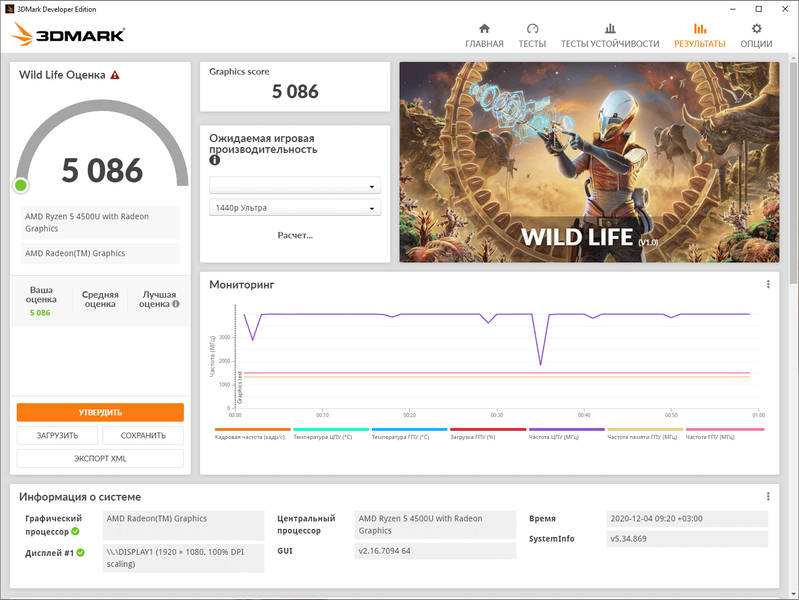This screenshot has width=799, height=600.
Task: Click the УТВЕРДИТЬ button
Action: click(100, 412)
